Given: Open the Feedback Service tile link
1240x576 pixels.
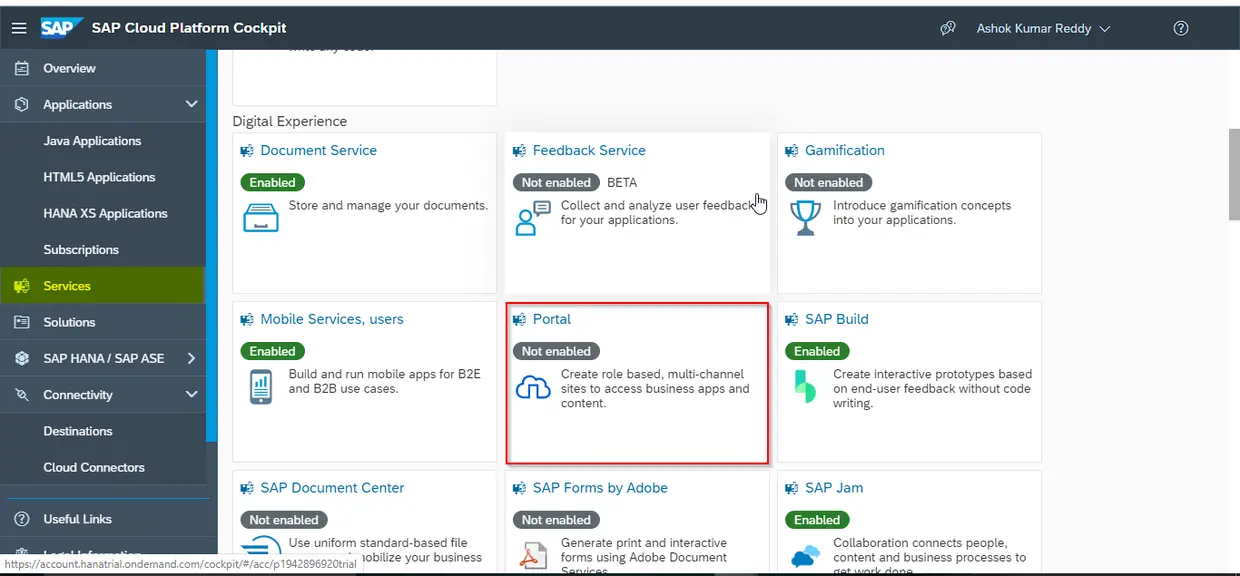Looking at the screenshot, I should tap(589, 150).
